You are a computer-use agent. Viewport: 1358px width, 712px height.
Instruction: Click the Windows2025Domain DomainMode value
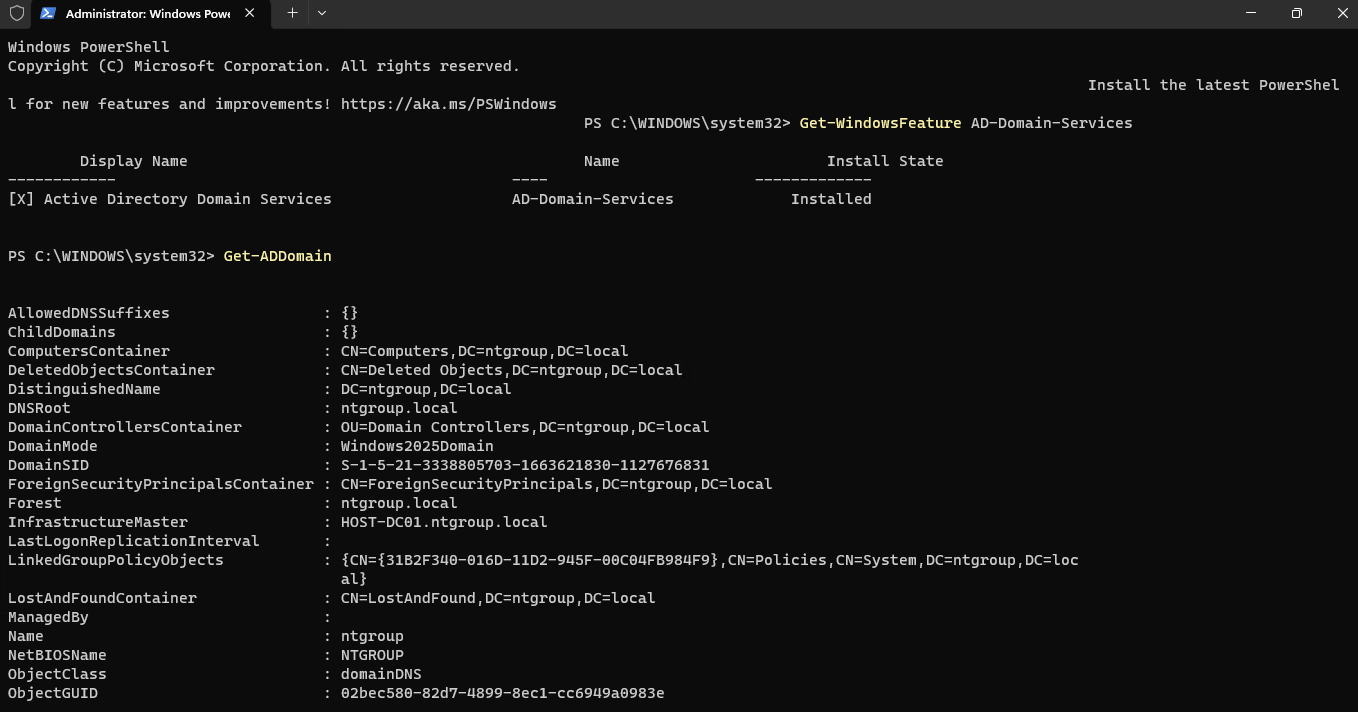pos(416,446)
